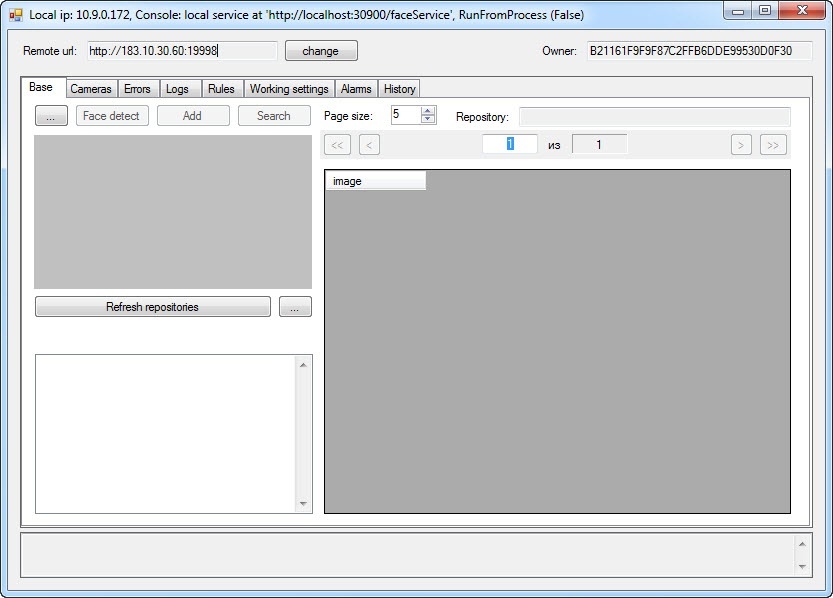Open the Working settings tab

point(289,89)
